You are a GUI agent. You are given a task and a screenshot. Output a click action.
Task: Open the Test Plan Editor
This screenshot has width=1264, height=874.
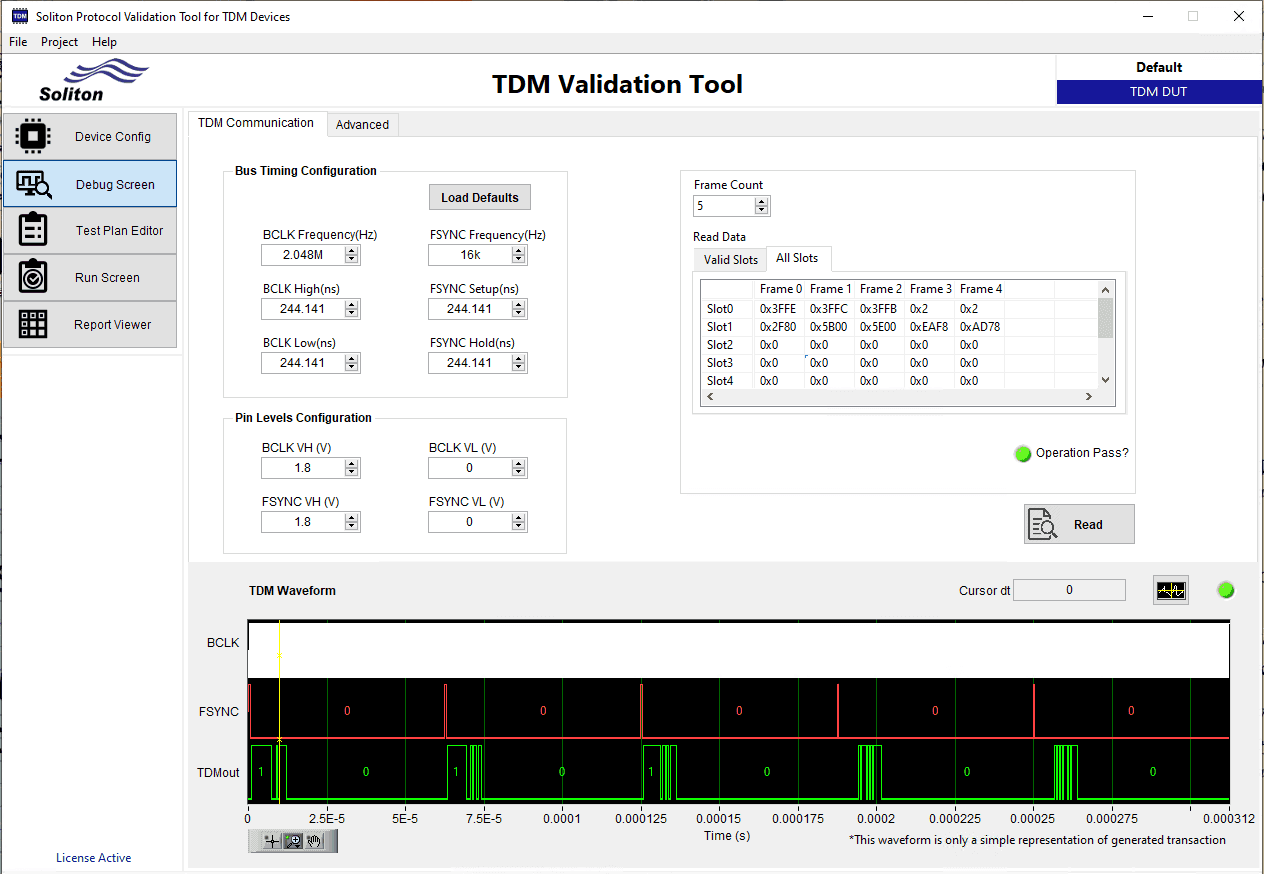click(x=90, y=230)
